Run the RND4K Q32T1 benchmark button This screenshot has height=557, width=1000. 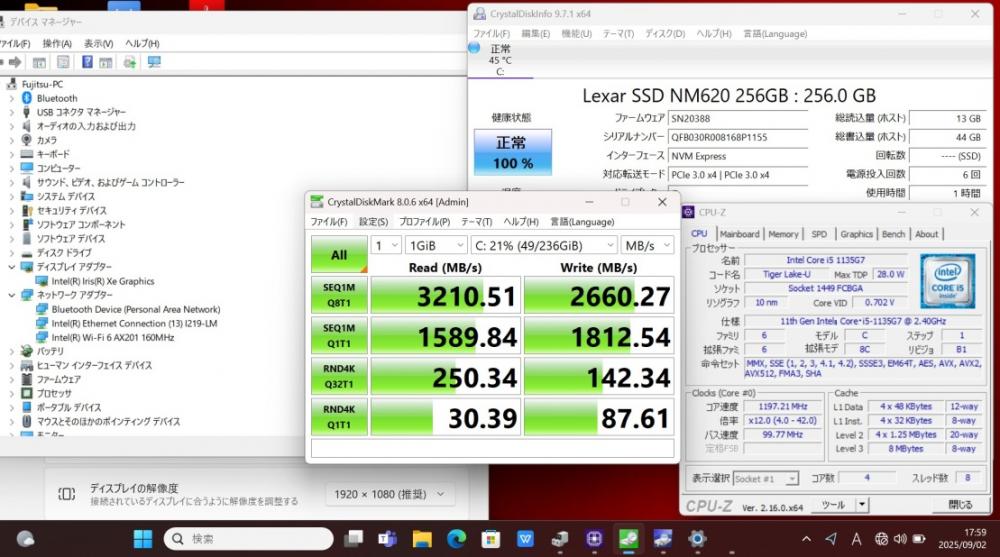pos(339,376)
